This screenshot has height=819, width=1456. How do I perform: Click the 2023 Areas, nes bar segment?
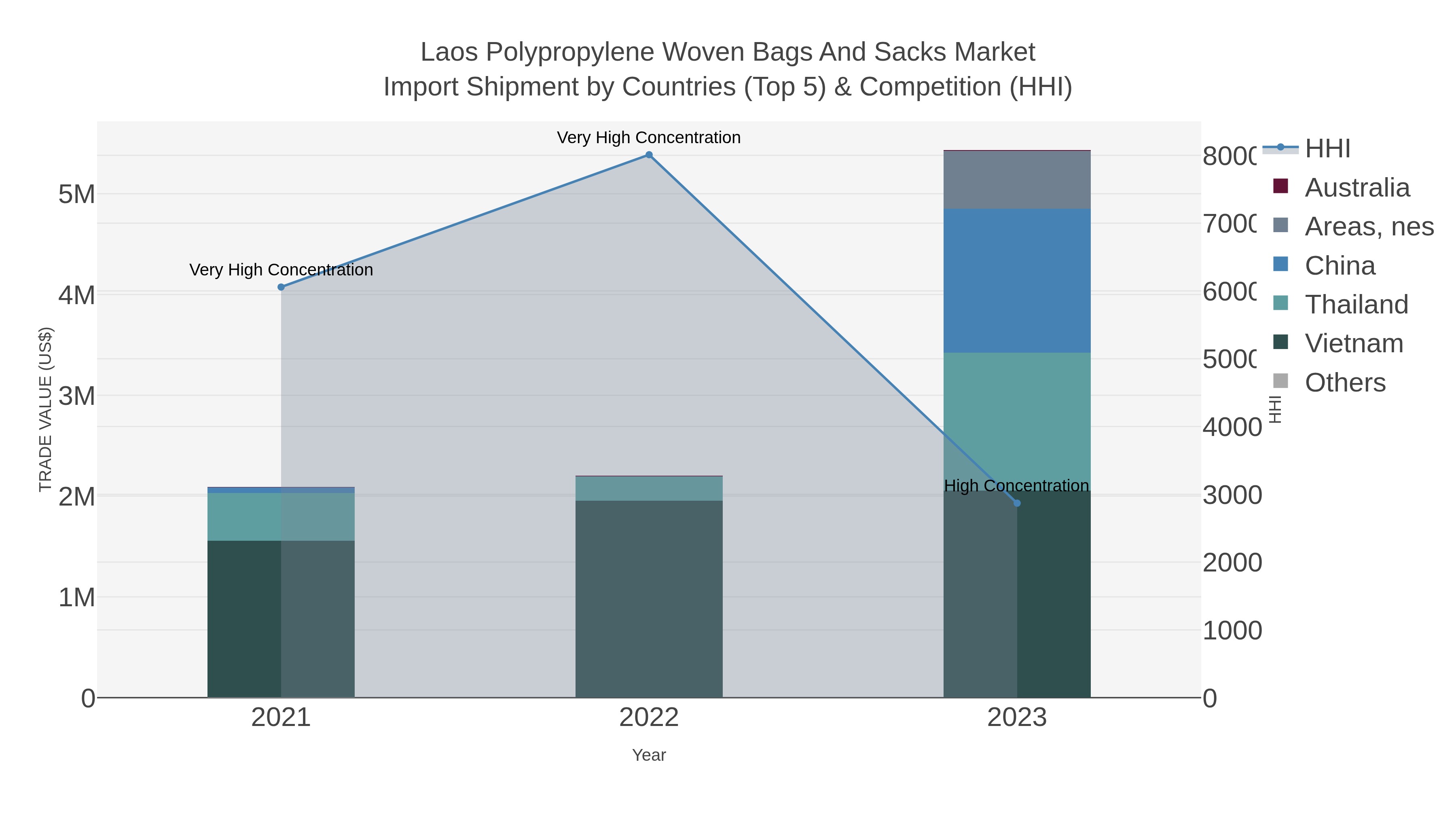[1017, 180]
